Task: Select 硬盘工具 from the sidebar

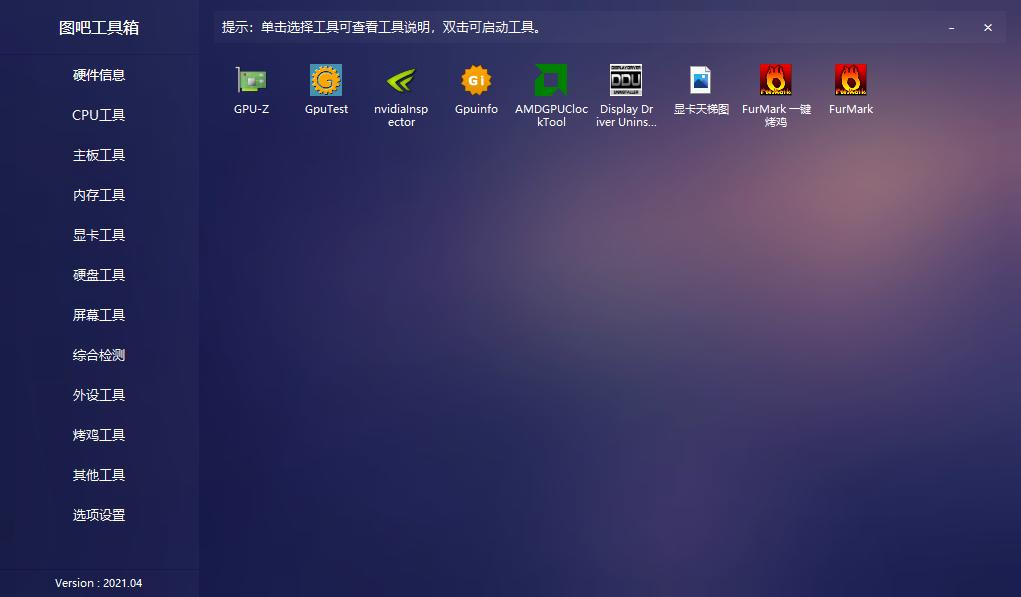Action: 99,275
